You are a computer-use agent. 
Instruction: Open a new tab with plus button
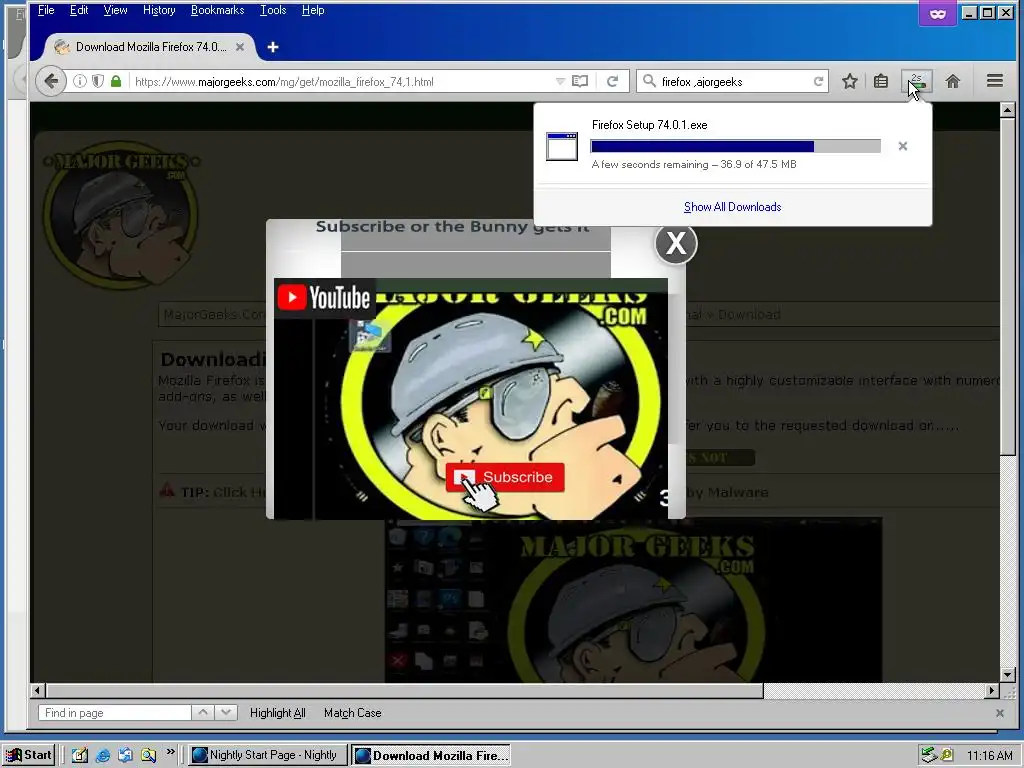(x=273, y=47)
